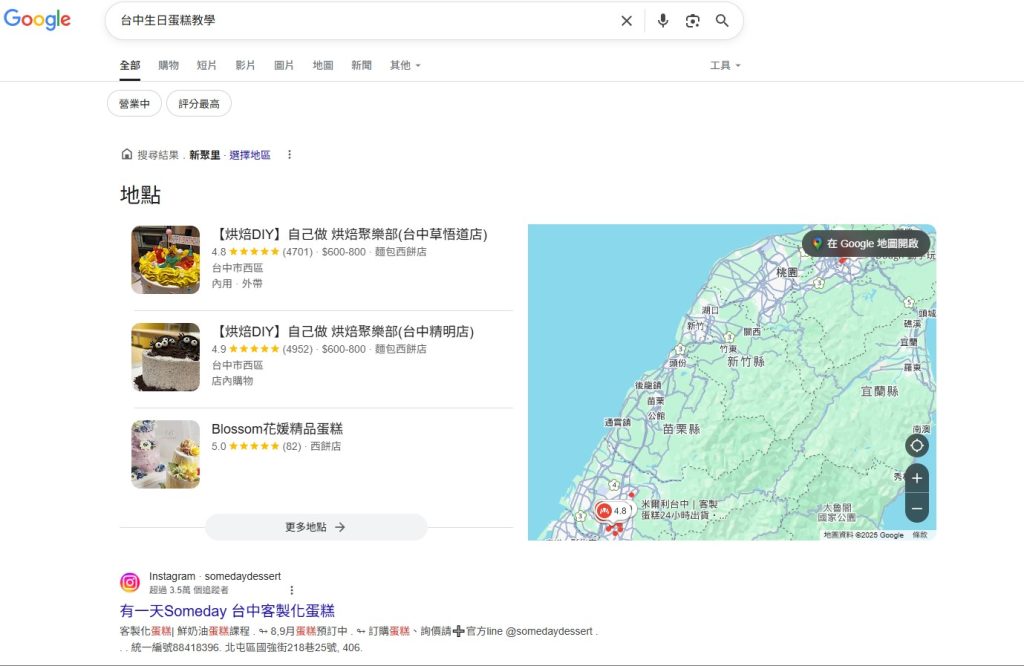
Task: Toggle the 評分最高 filter chip
Action: point(199,104)
